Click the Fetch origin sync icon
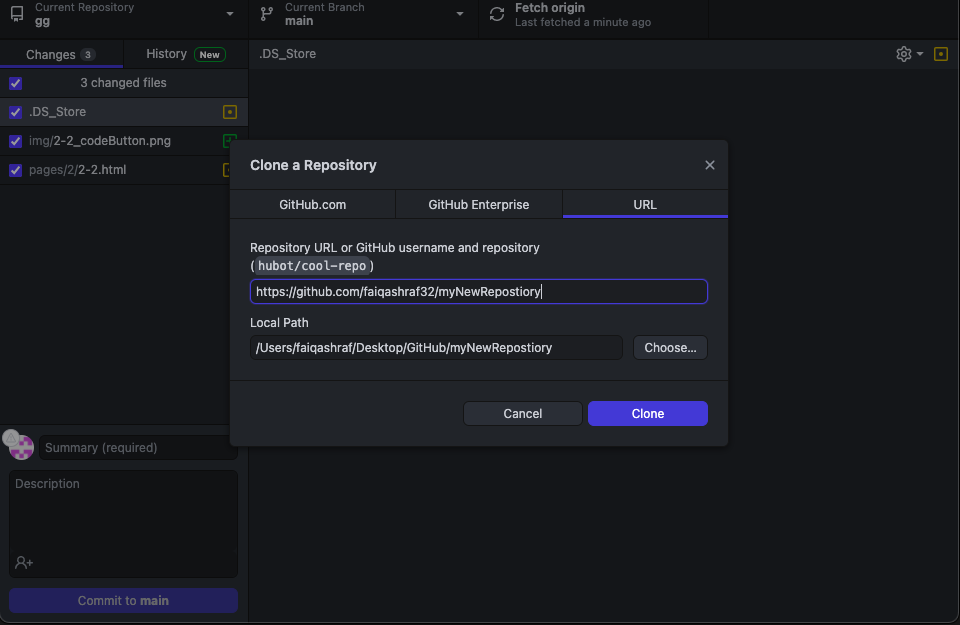Image resolution: width=960 pixels, height=625 pixels. point(497,14)
